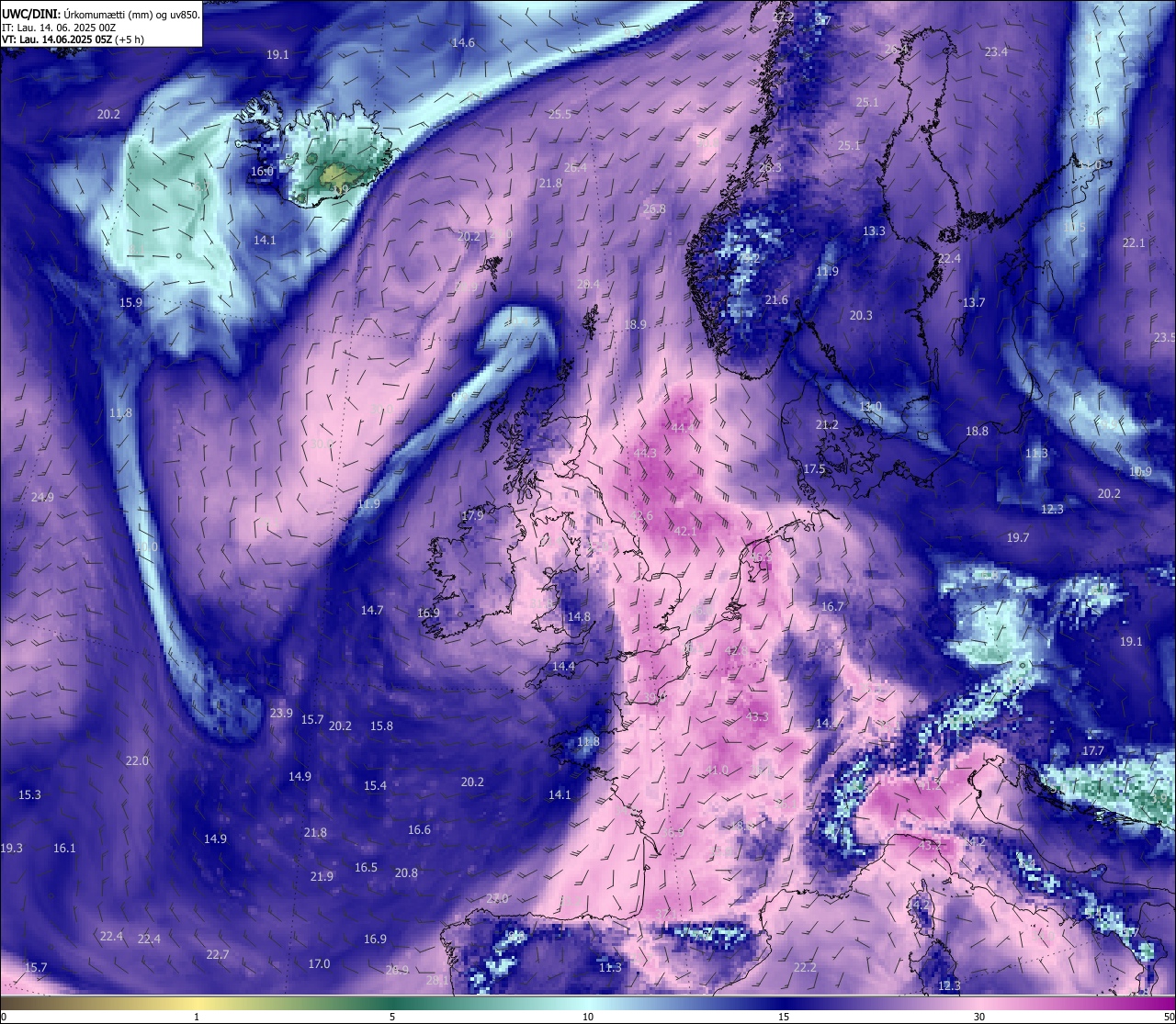
Task: Click the 17.7 value label
Action: pyautogui.click(x=1092, y=750)
